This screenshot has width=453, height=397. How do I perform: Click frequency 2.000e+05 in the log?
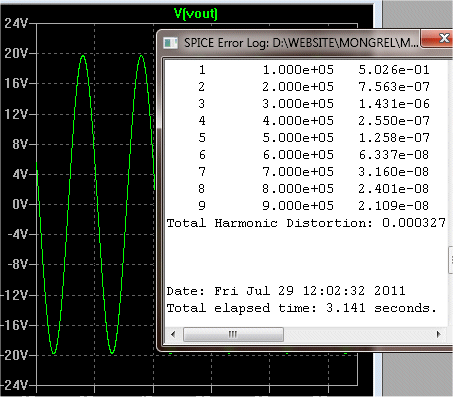(x=298, y=87)
